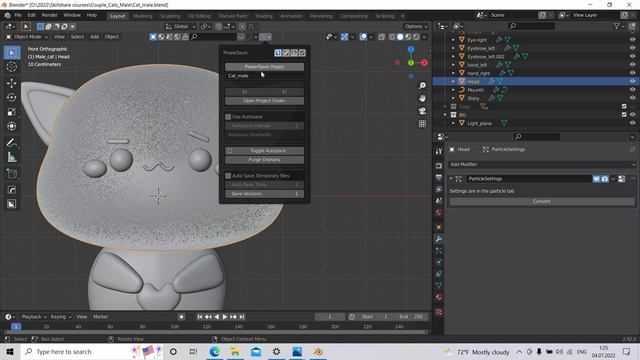Hide Eyebrow_left object via eye icon
This screenshot has width=640, height=360.
pos(632,48)
